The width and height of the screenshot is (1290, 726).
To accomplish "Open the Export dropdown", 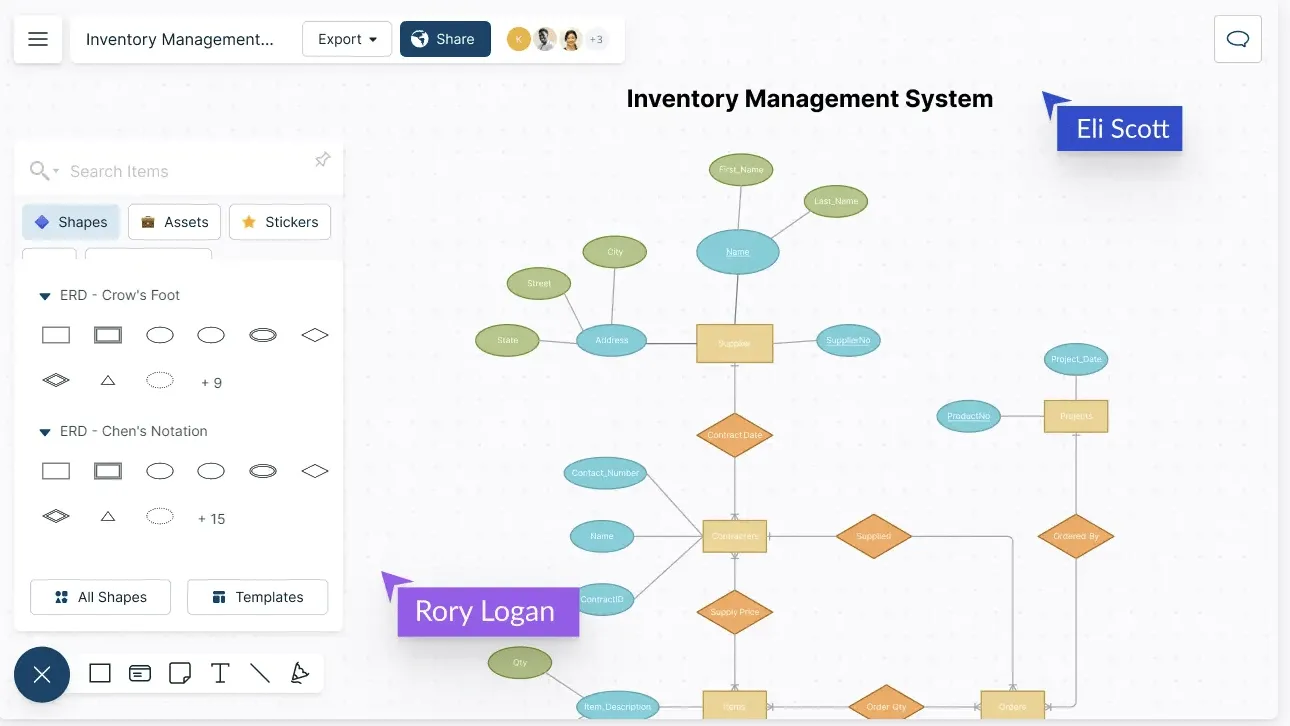I will tap(347, 39).
